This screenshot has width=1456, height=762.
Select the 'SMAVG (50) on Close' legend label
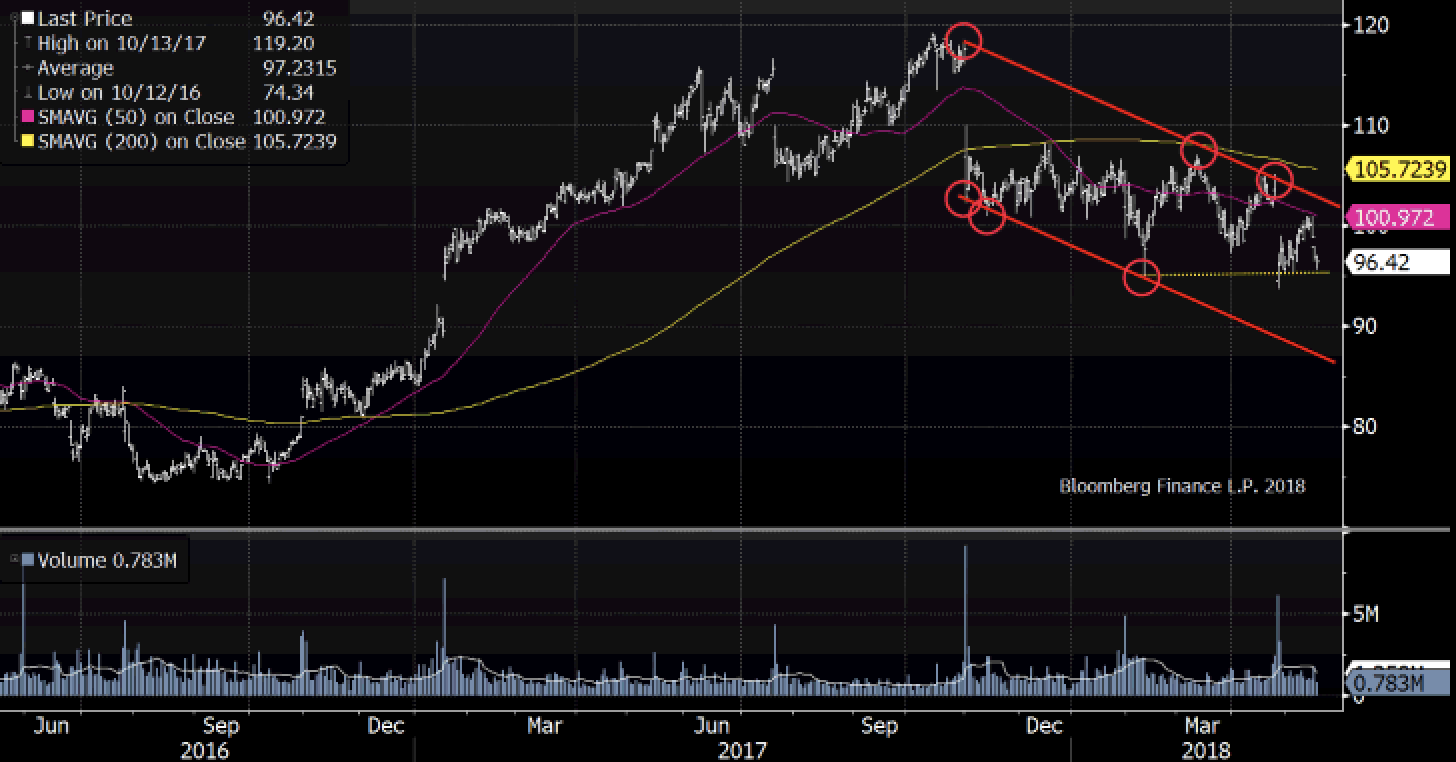[x=136, y=117]
